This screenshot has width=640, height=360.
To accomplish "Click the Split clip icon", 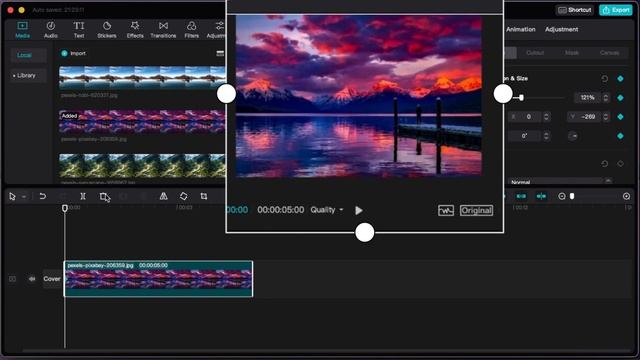I will point(83,196).
